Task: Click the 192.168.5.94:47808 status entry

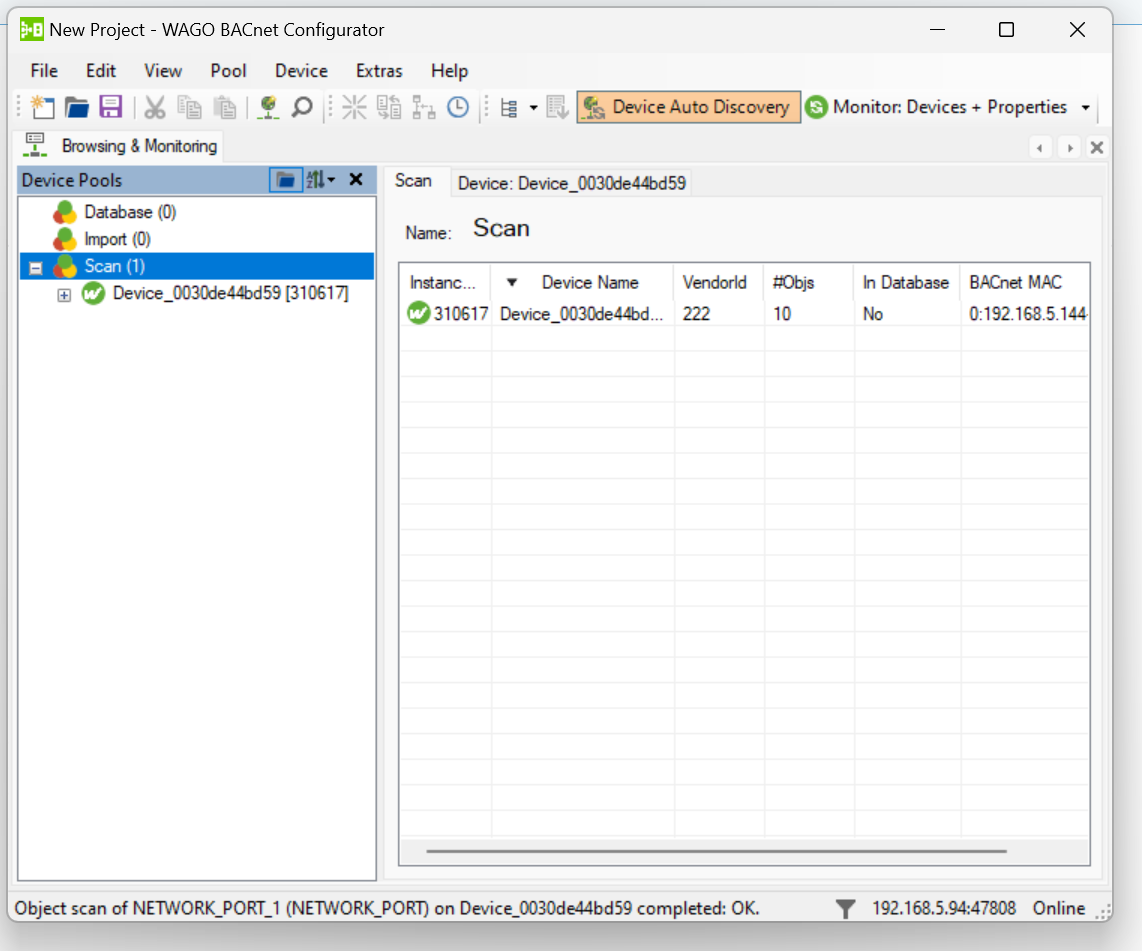Action: (x=944, y=908)
